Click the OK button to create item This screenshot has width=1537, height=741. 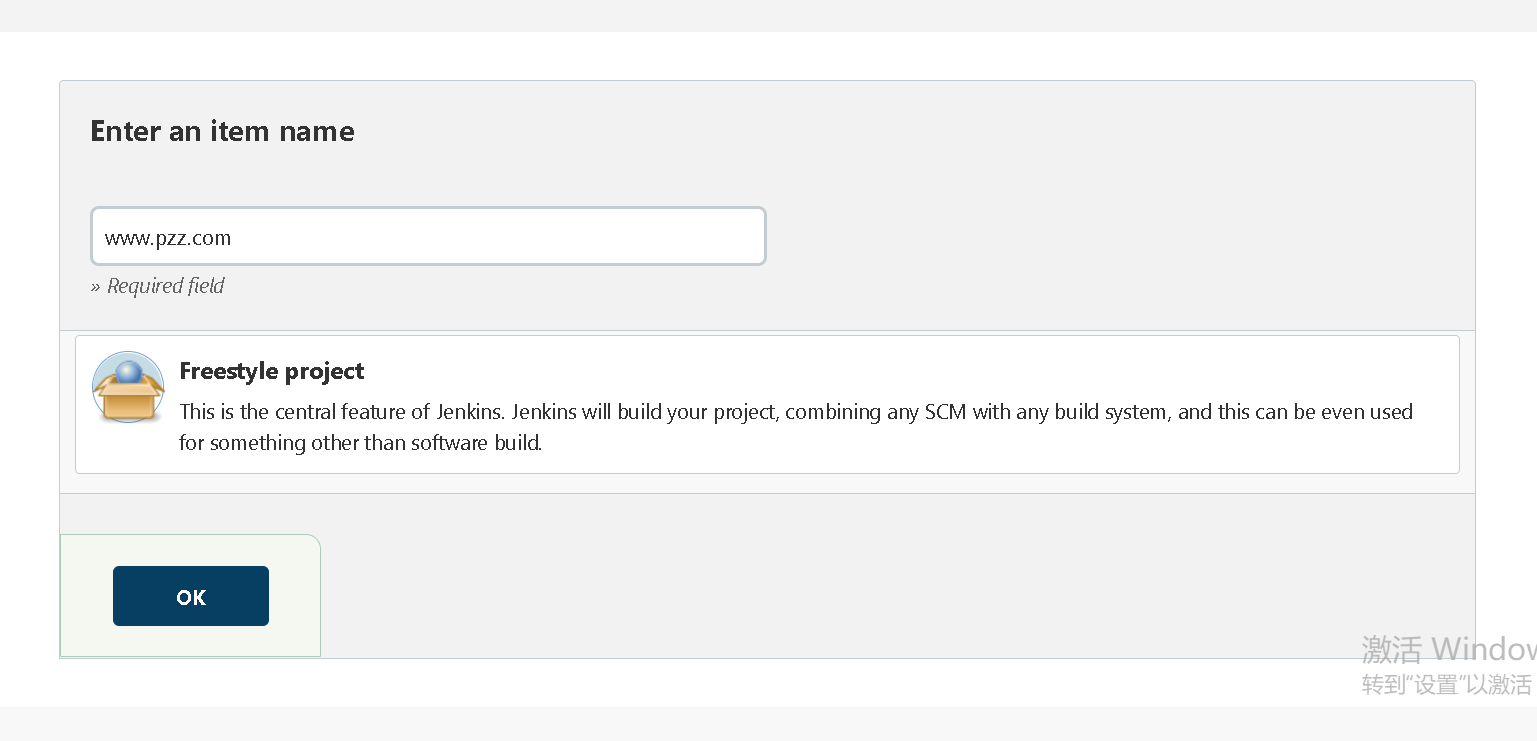[190, 595]
